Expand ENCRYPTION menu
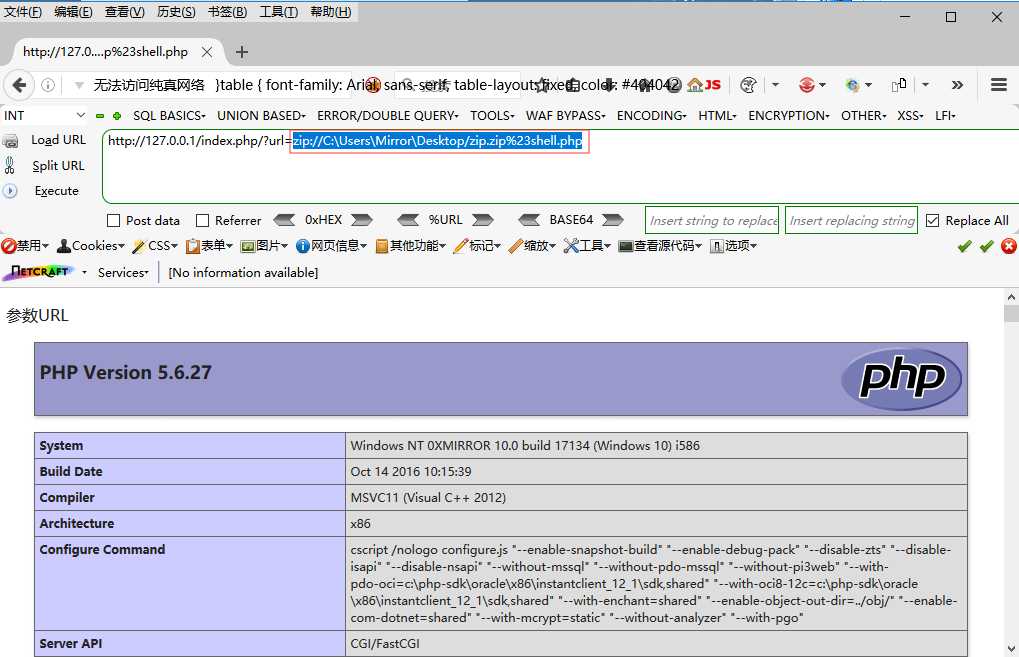1019x657 pixels. coord(789,116)
